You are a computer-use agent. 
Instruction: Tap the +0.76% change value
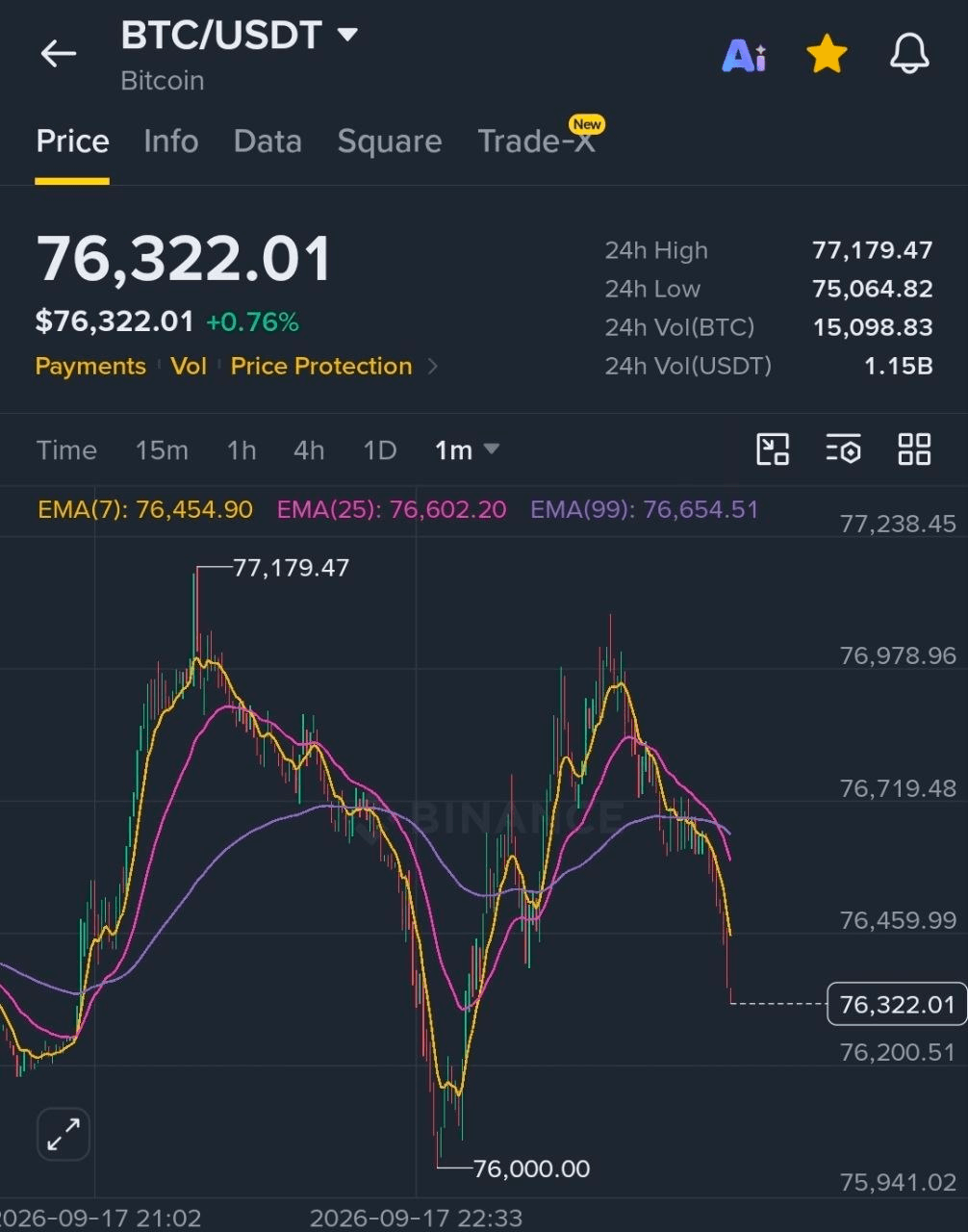(252, 321)
